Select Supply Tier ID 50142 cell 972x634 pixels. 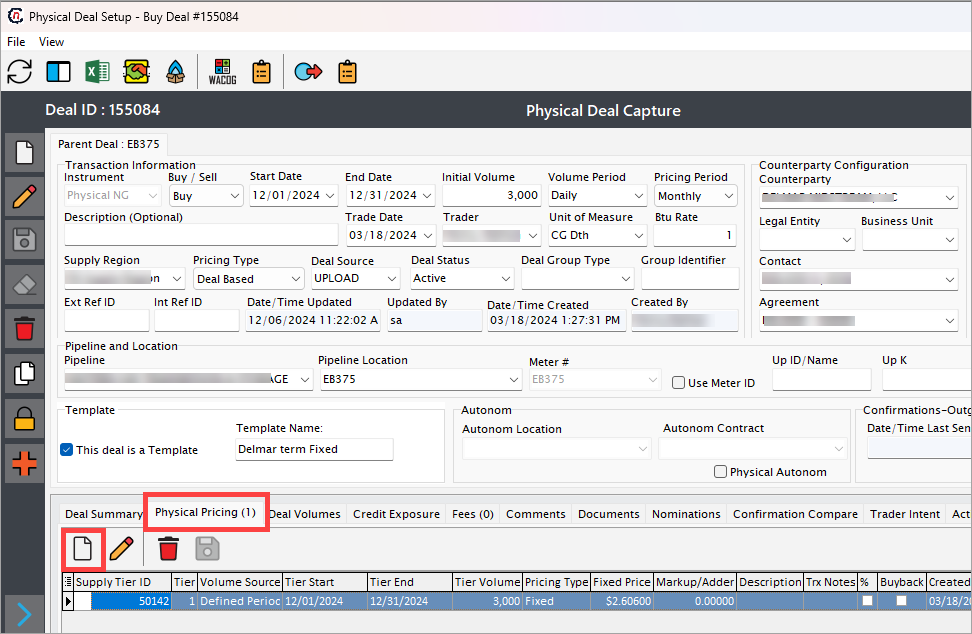tap(131, 601)
